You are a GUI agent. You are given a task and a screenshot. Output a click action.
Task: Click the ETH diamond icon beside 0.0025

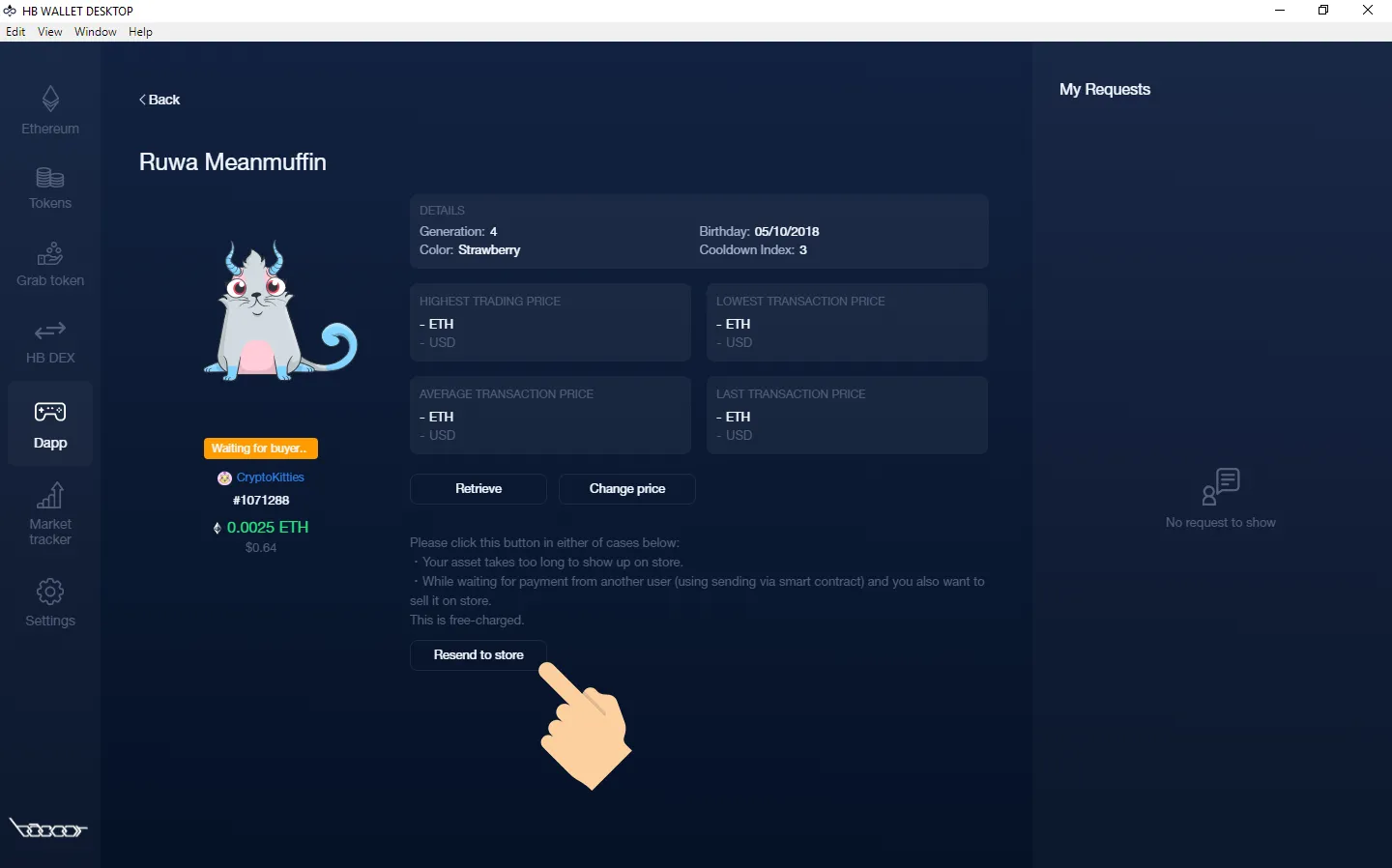point(217,528)
